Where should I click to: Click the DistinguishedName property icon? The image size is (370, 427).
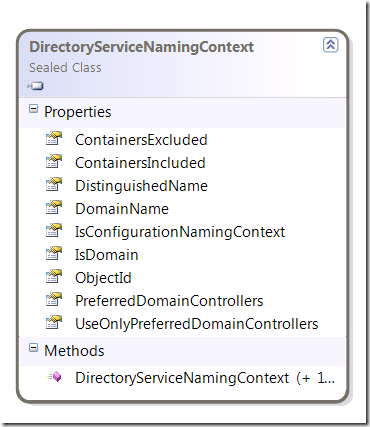pos(54,184)
